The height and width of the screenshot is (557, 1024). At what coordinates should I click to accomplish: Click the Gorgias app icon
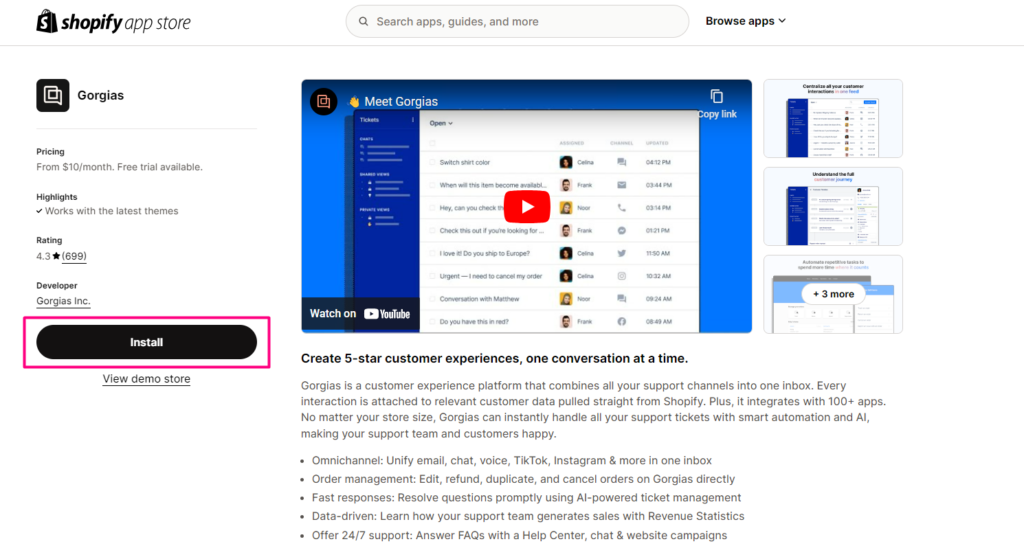click(53, 95)
